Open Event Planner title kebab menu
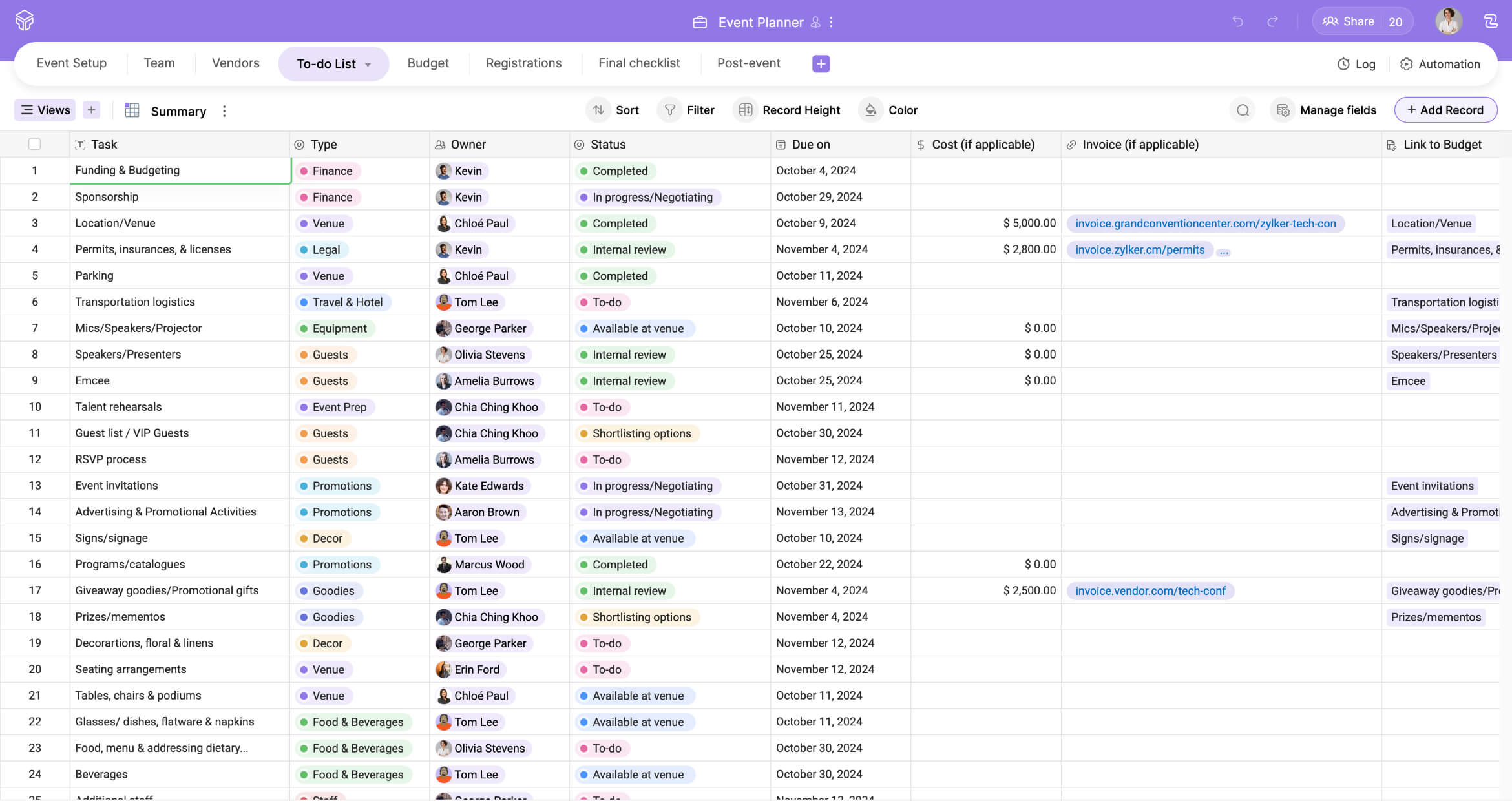The height and width of the screenshot is (801, 1512). pos(832,22)
